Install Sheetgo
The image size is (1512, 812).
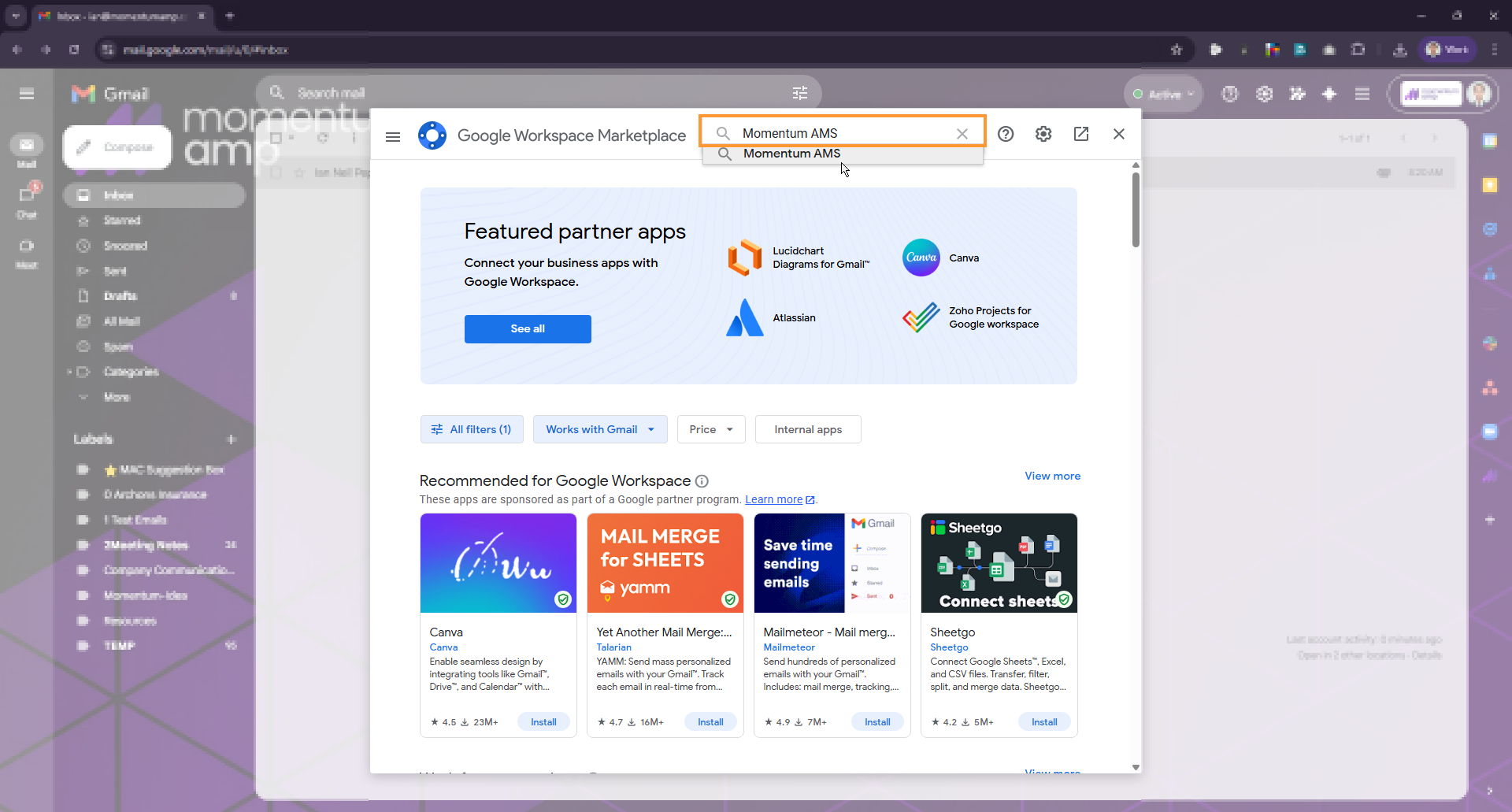tap(1044, 721)
